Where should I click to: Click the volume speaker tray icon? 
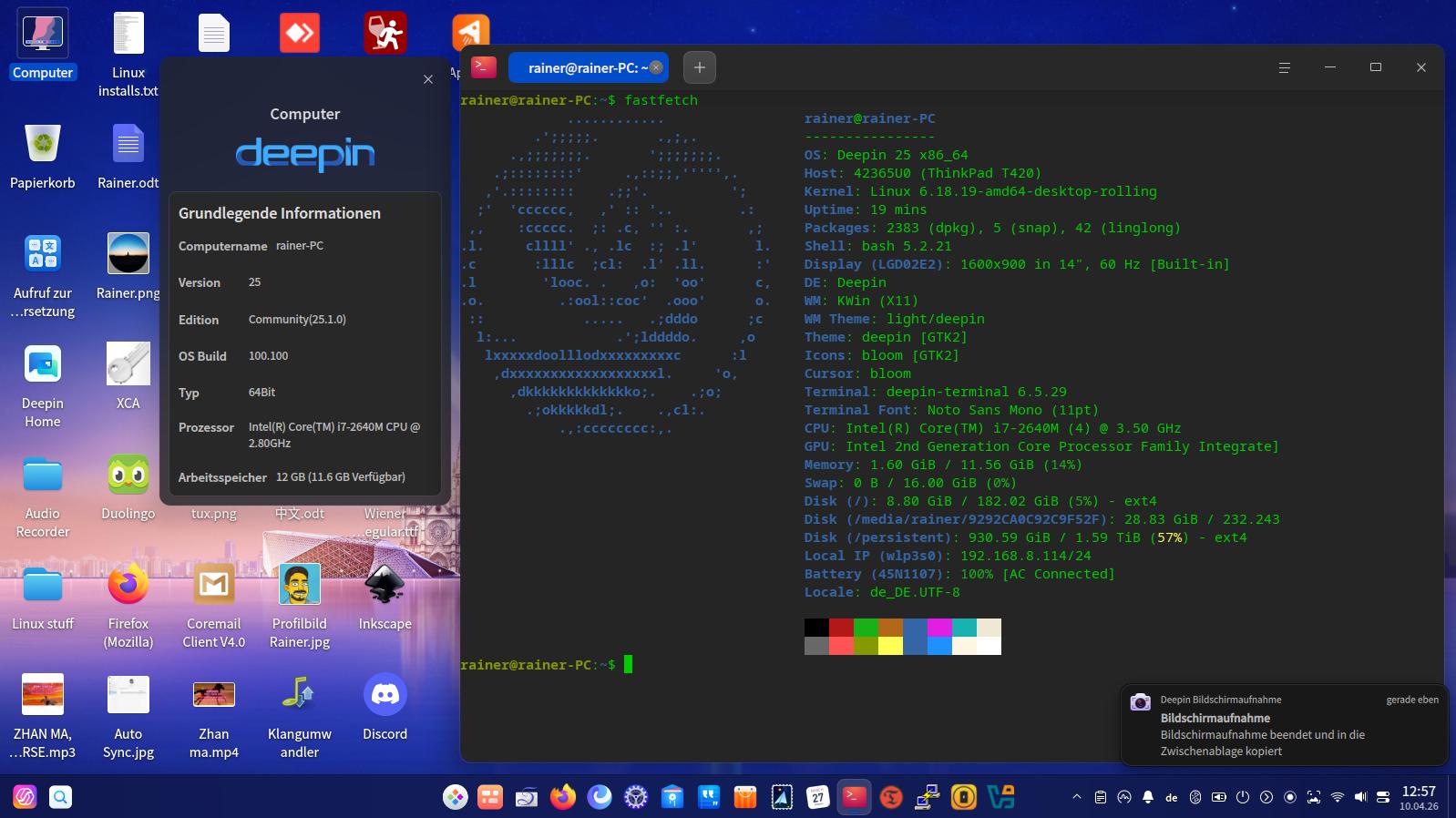pos(1360,797)
